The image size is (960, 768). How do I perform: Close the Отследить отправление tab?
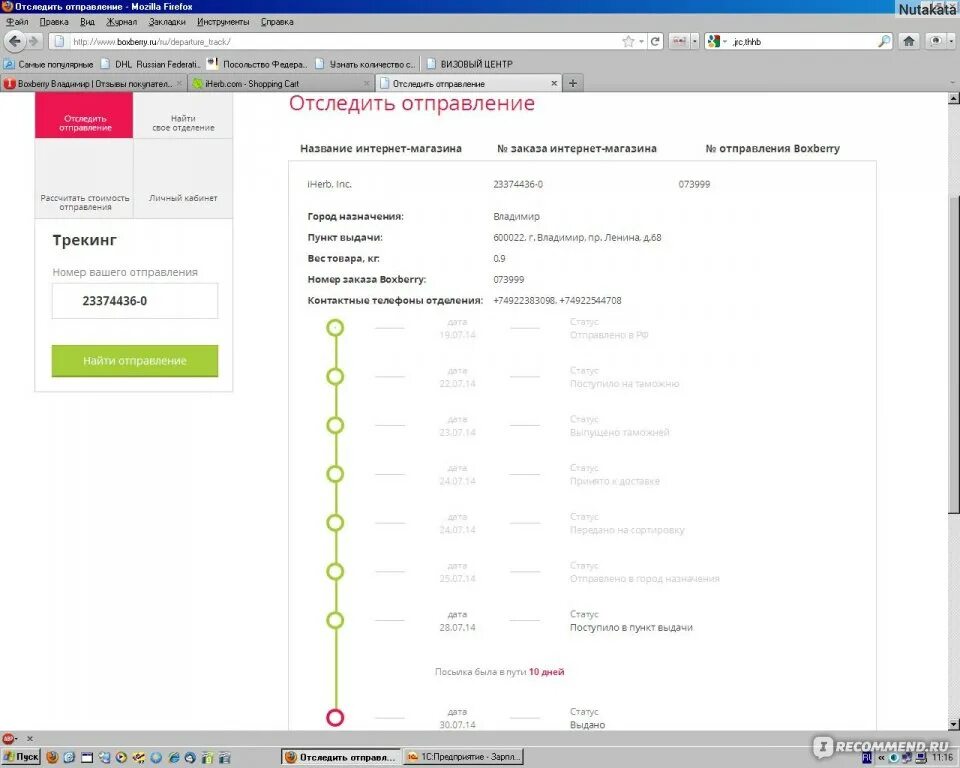554,83
